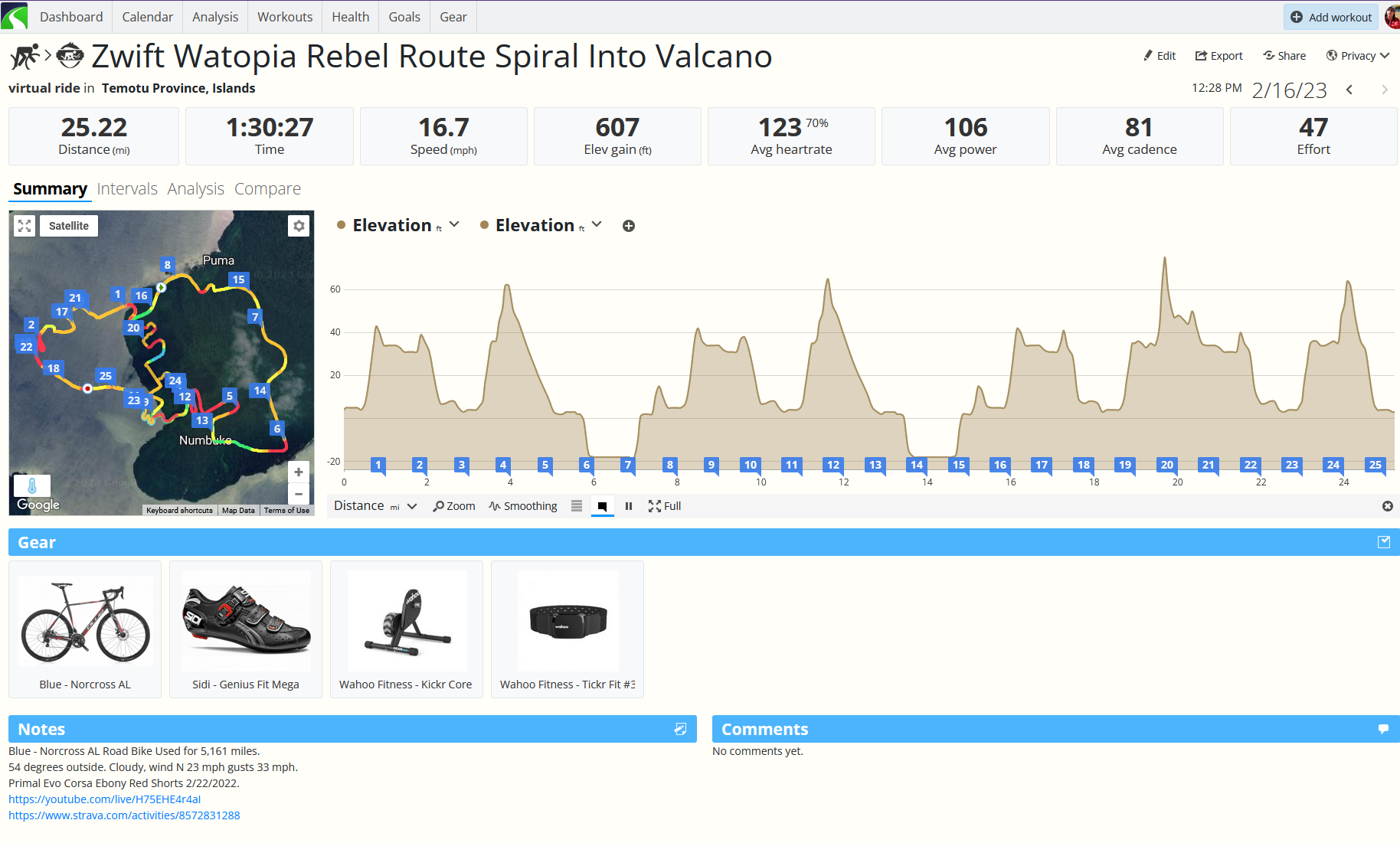Image resolution: width=1400 pixels, height=843 pixels.
Task: Expand the map to fullscreen
Action: 25,226
